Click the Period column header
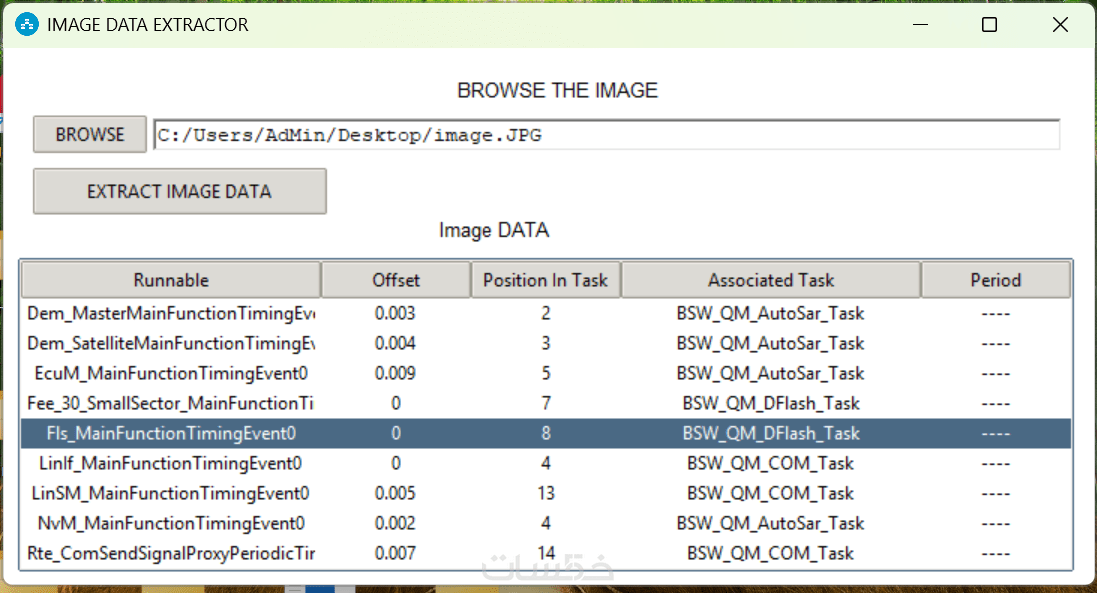 point(995,280)
